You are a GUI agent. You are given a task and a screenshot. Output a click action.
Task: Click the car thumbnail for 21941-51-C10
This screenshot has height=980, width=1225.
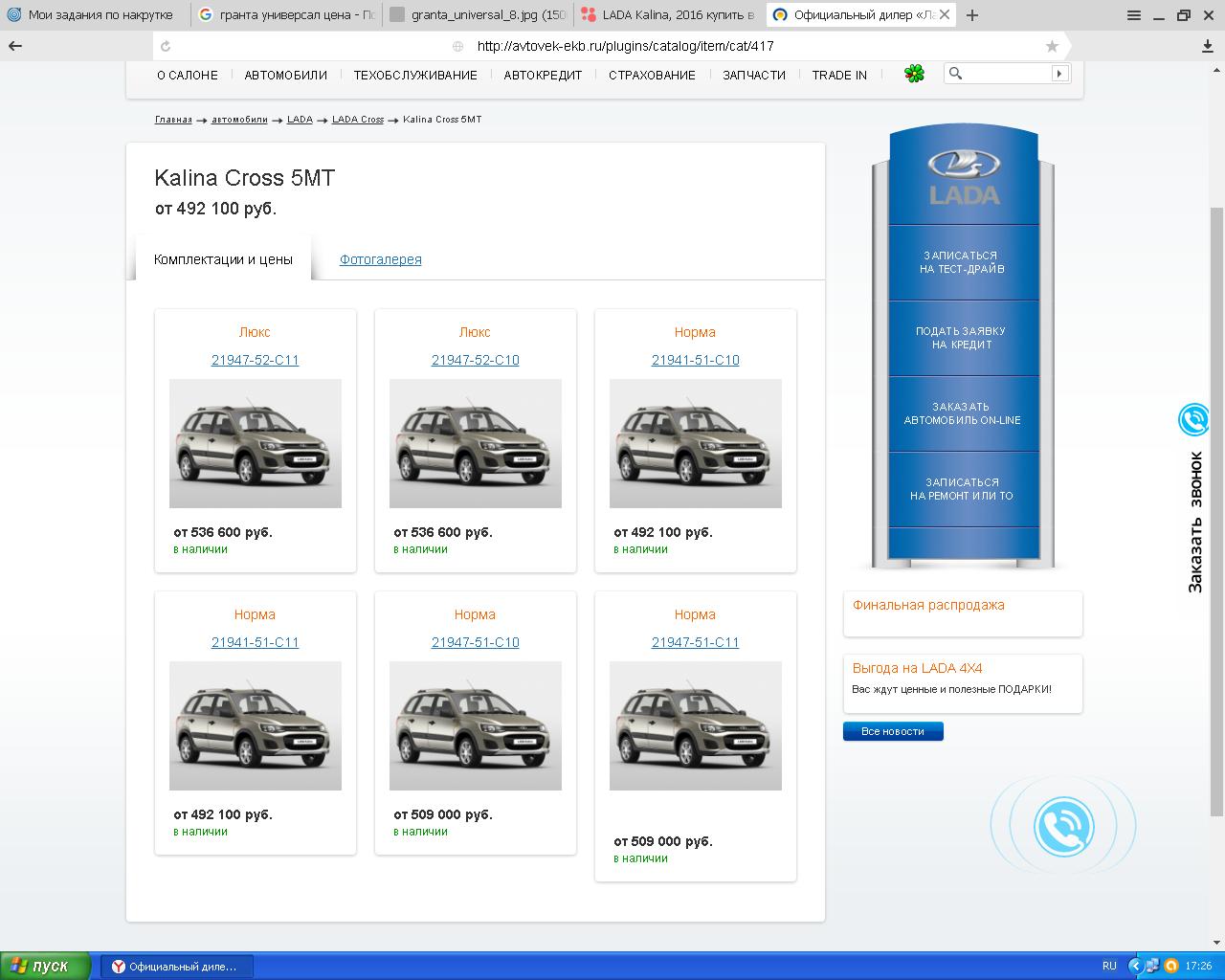tap(695, 443)
